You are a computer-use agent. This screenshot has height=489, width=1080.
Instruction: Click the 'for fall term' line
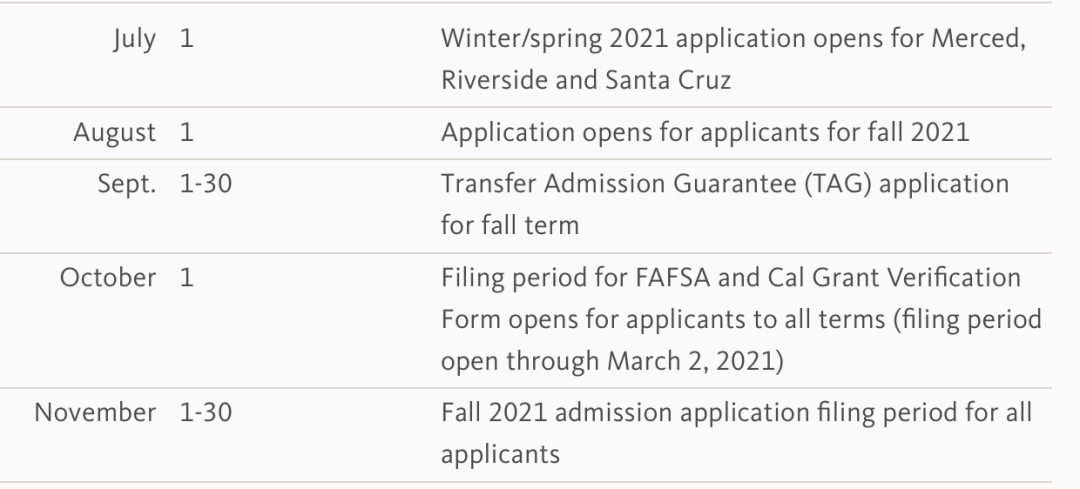tap(509, 224)
